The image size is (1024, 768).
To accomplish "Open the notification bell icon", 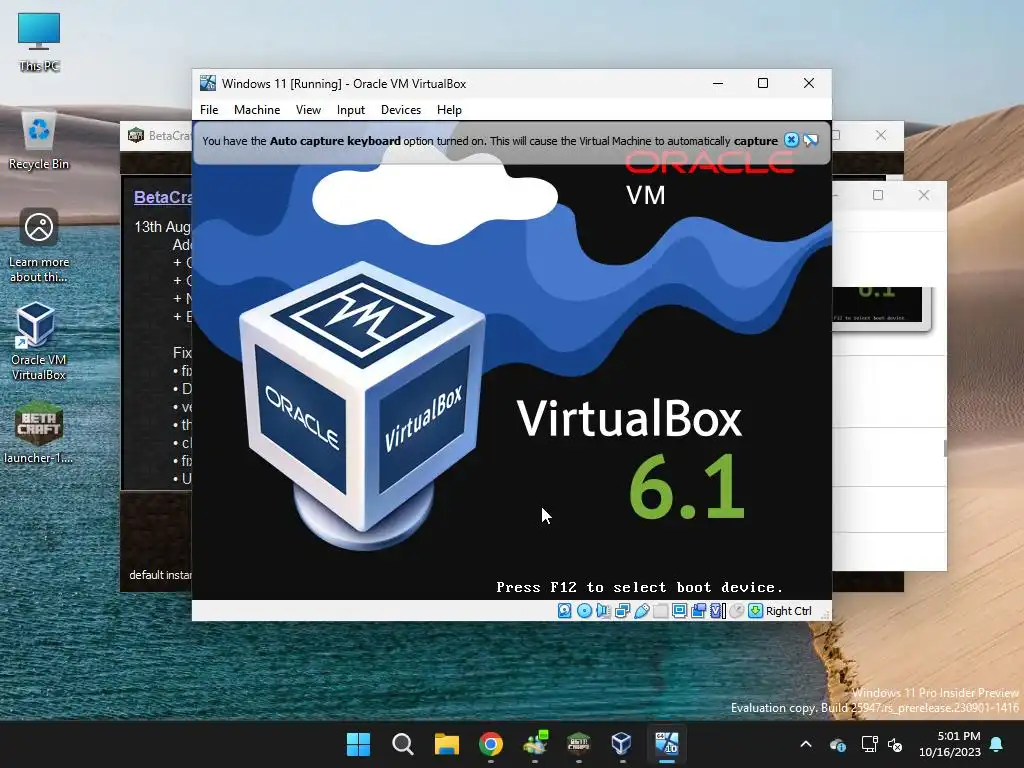I will click(997, 744).
